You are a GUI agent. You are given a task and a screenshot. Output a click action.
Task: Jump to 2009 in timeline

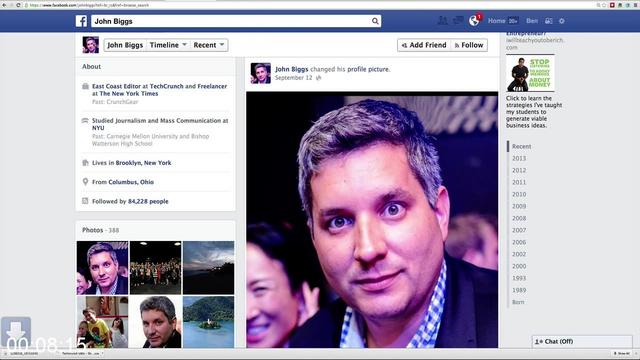(x=519, y=206)
